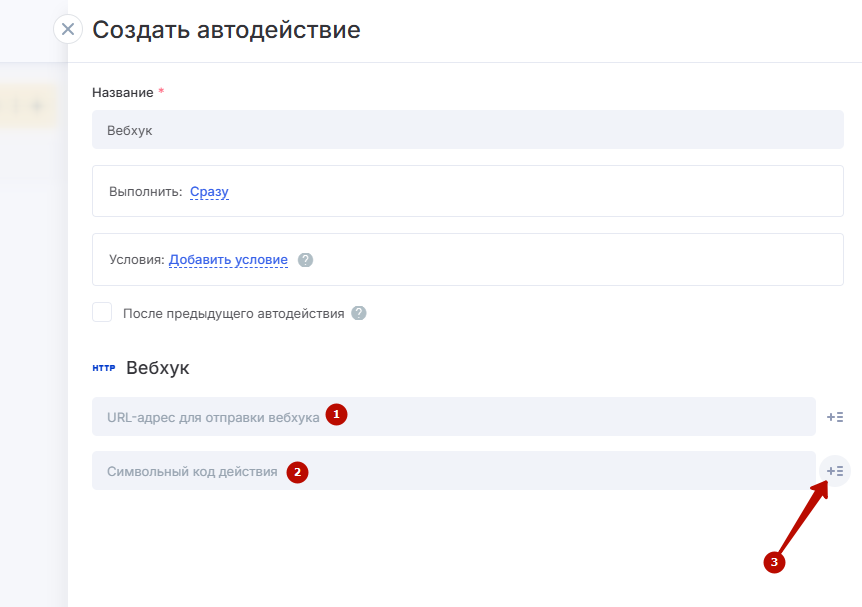Screen dimensions: 862x607
Task: Click the red marker numbered 2
Action: point(297,472)
